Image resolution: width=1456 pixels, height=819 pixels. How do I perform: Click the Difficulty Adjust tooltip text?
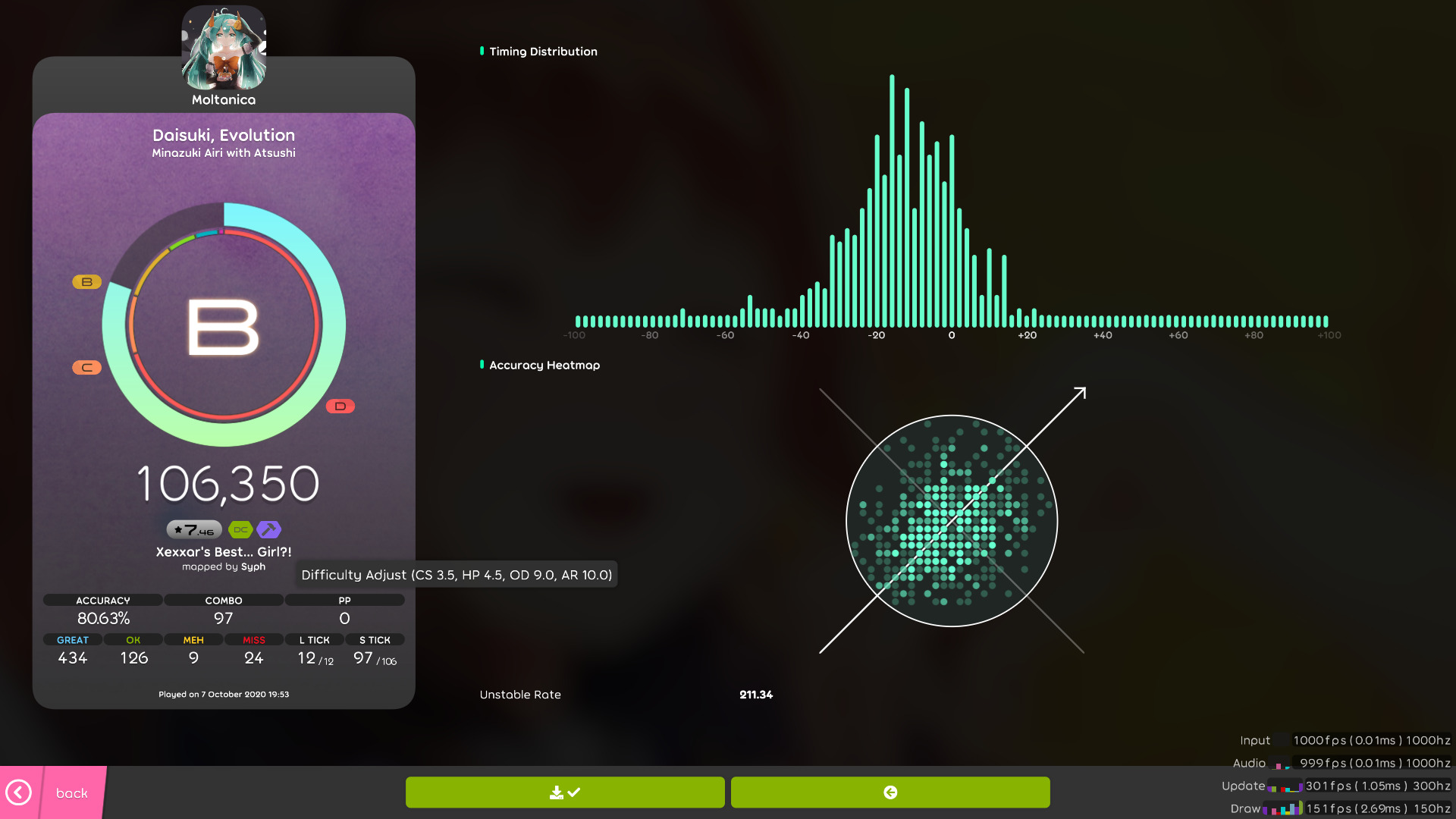point(457,575)
